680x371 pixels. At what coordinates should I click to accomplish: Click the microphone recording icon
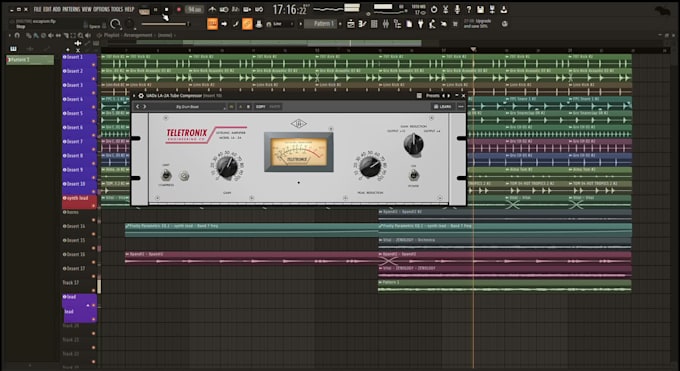tap(457, 10)
